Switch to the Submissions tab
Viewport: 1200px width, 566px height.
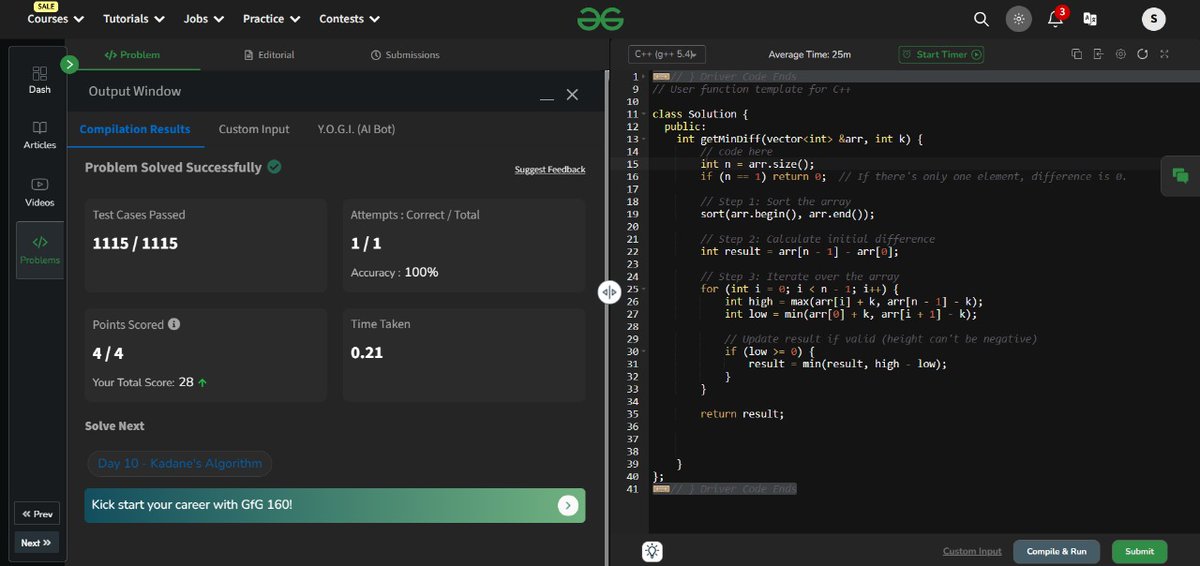405,55
